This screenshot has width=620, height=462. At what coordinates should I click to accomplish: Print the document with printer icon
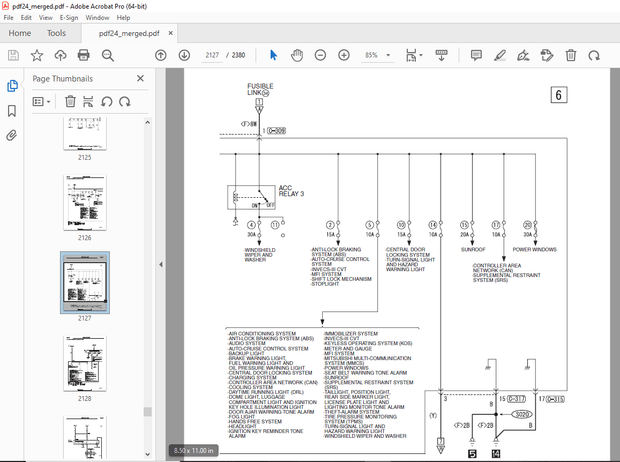83,55
